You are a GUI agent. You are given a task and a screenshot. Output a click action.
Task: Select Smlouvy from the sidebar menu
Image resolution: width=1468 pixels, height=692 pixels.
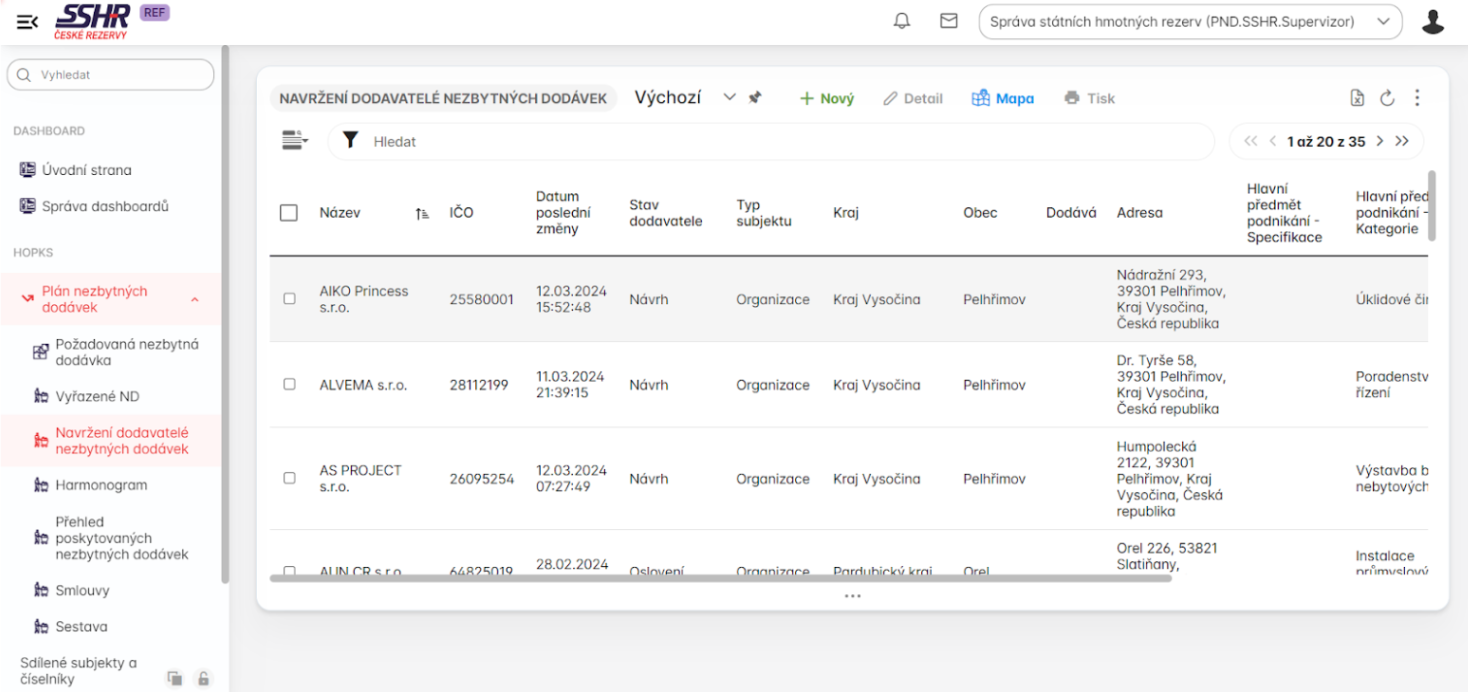tap(82, 590)
